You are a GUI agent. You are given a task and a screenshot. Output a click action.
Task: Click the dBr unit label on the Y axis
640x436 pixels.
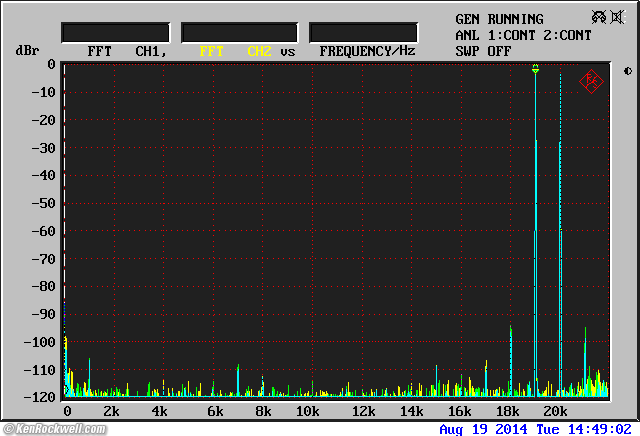point(25,51)
